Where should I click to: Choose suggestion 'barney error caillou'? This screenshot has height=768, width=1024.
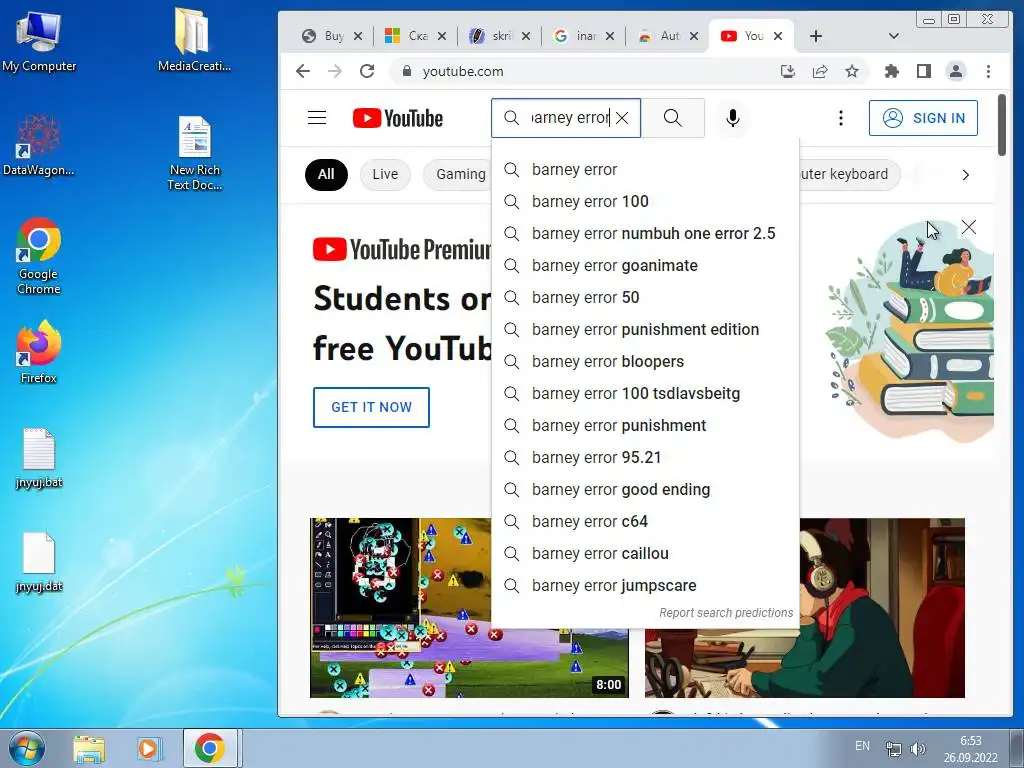[x=645, y=554]
